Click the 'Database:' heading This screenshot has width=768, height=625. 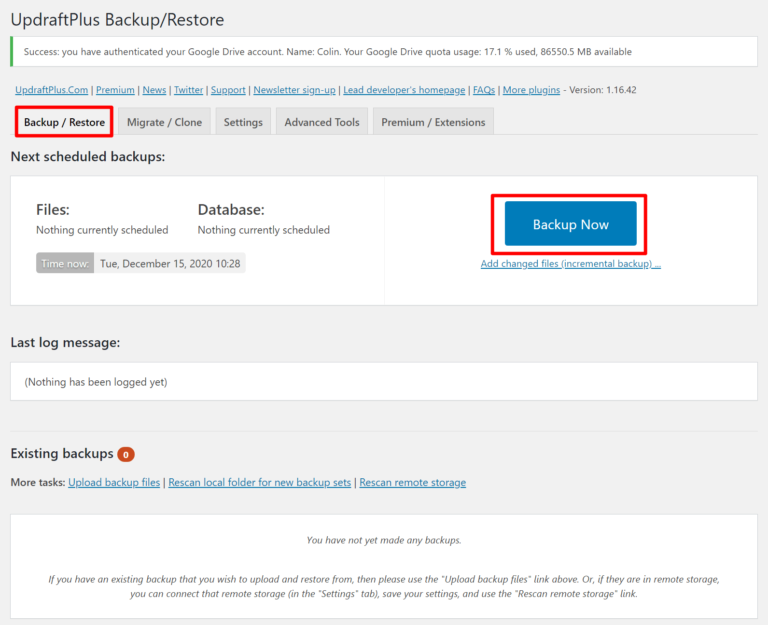(x=231, y=210)
